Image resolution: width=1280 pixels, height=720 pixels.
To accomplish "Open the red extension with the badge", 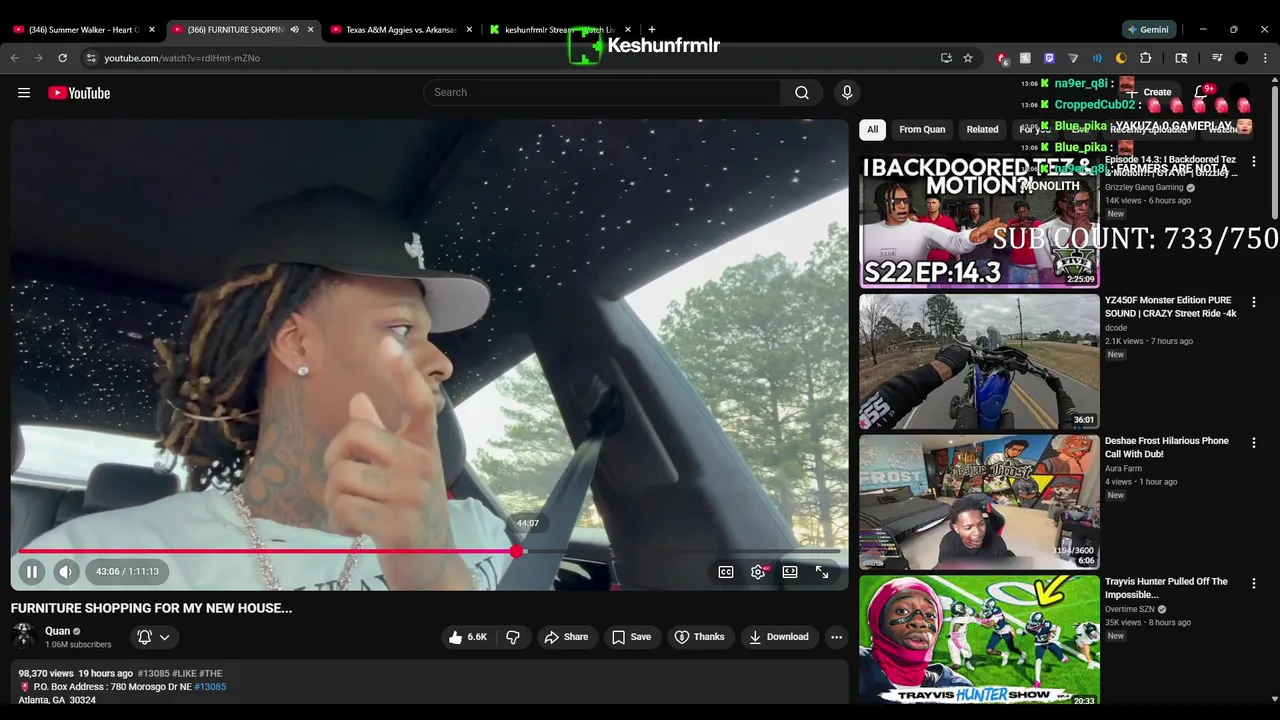I will [1002, 58].
